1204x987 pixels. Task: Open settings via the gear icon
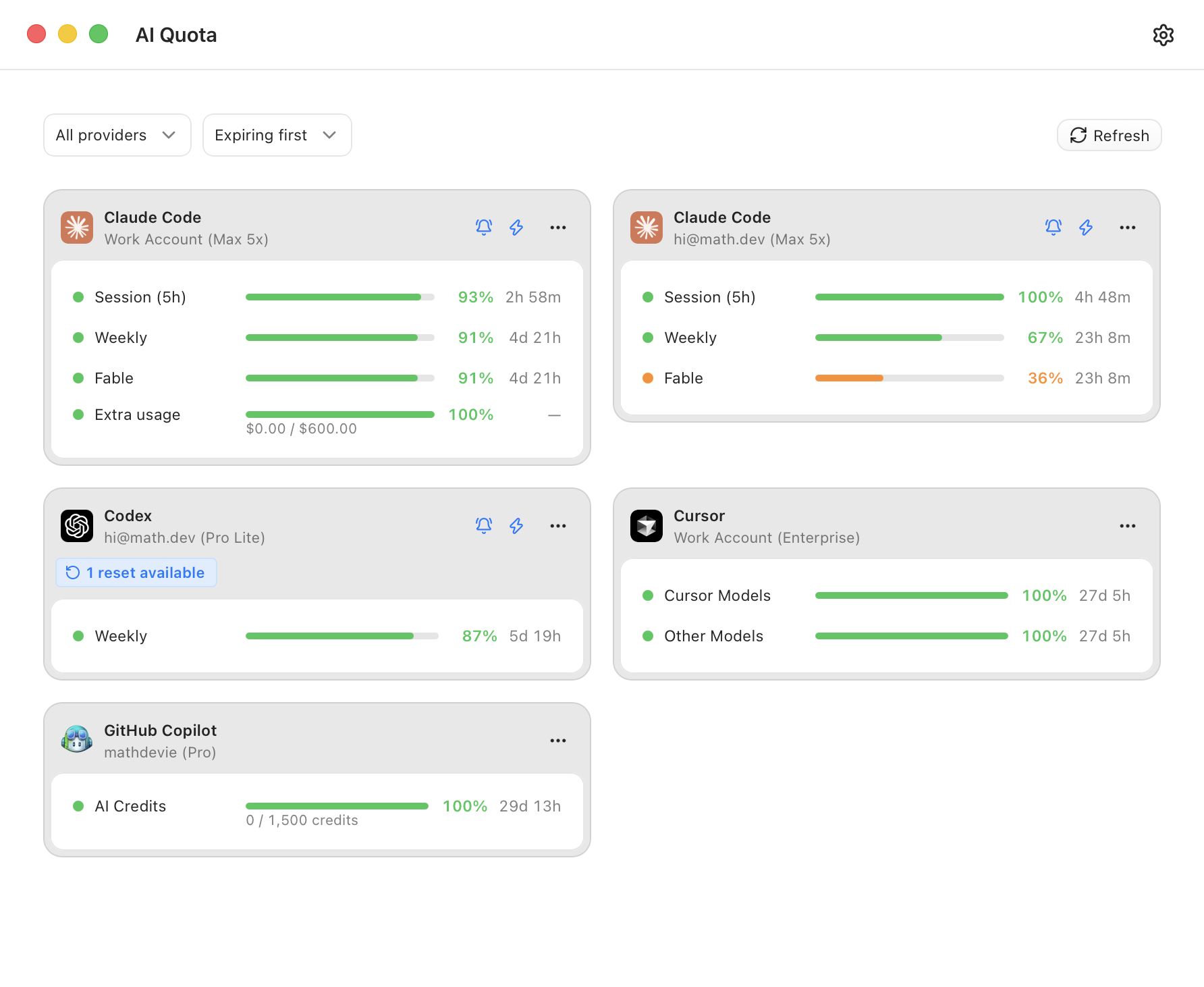1163,35
